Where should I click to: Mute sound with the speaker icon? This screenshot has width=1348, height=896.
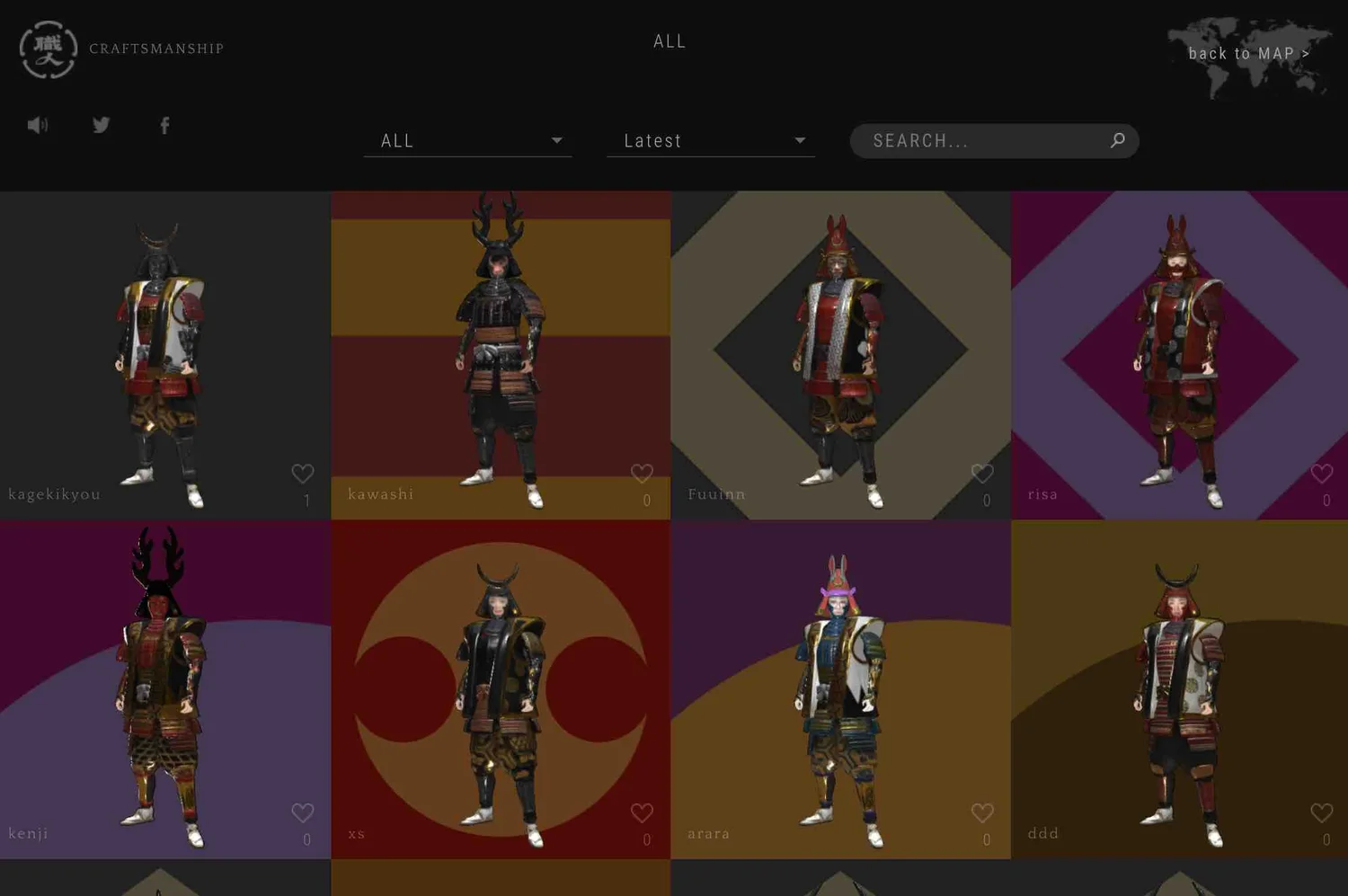(x=37, y=125)
